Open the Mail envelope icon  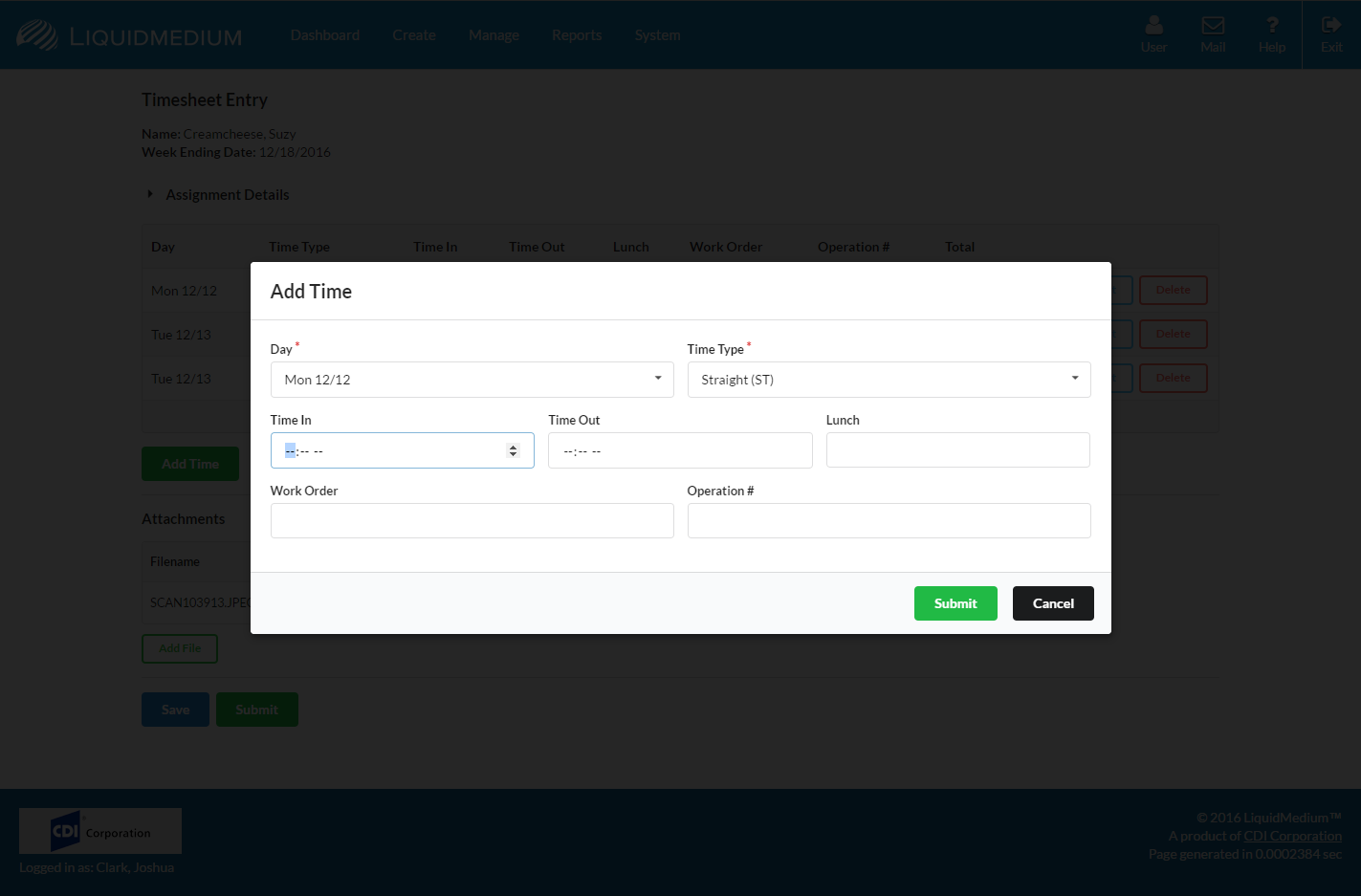click(x=1213, y=26)
